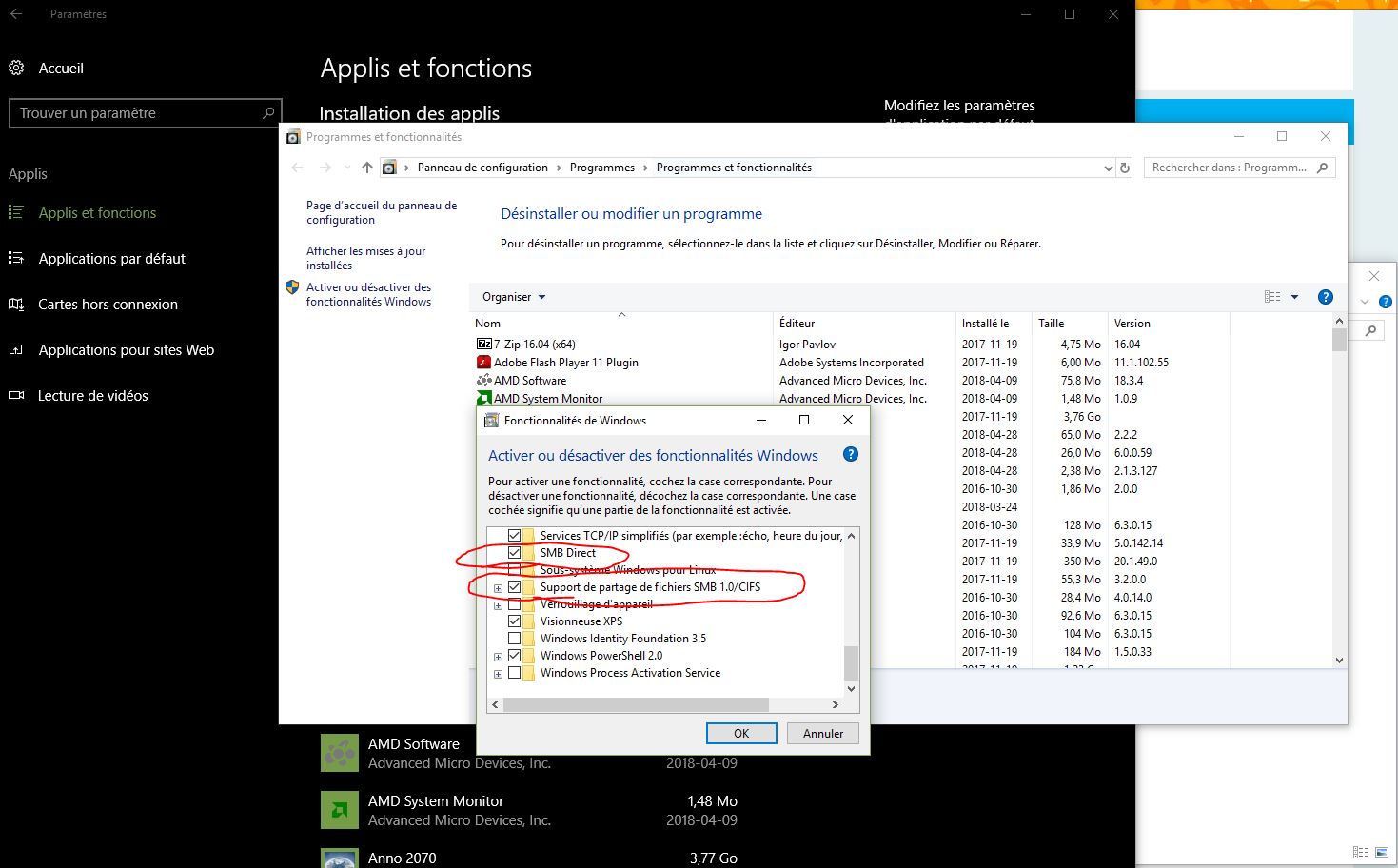1398x868 pixels.
Task: Enable Windows Process Activation Service checkbox
Action: [x=515, y=673]
